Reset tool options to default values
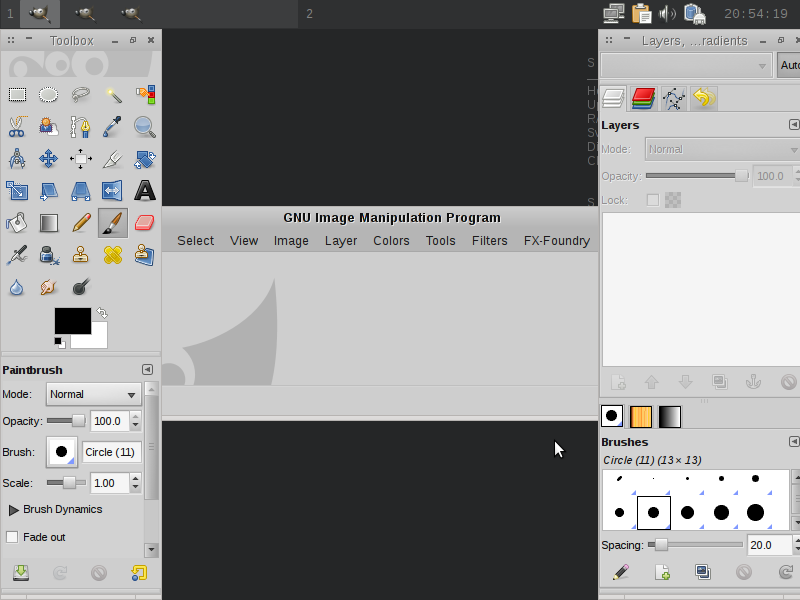 pos(139,573)
